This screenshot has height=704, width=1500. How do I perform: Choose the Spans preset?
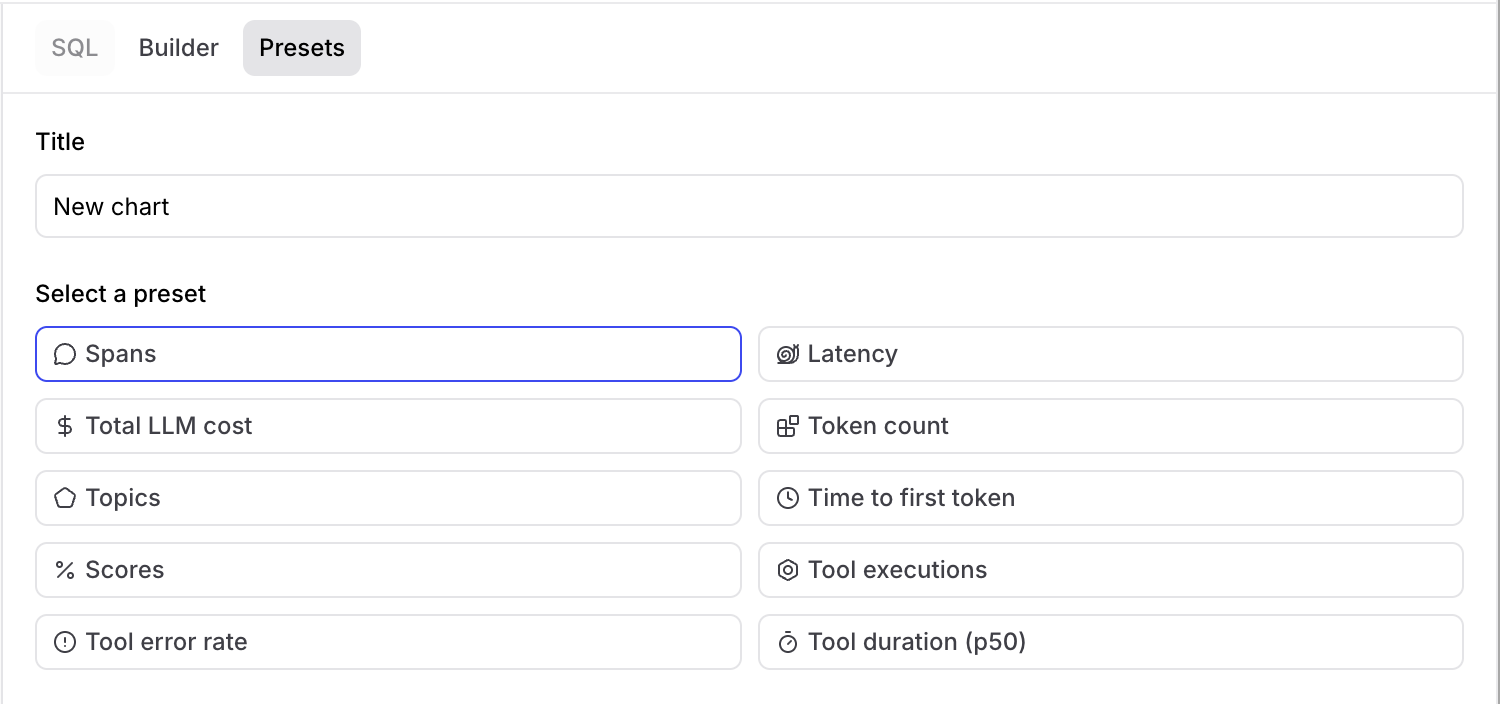tap(388, 354)
